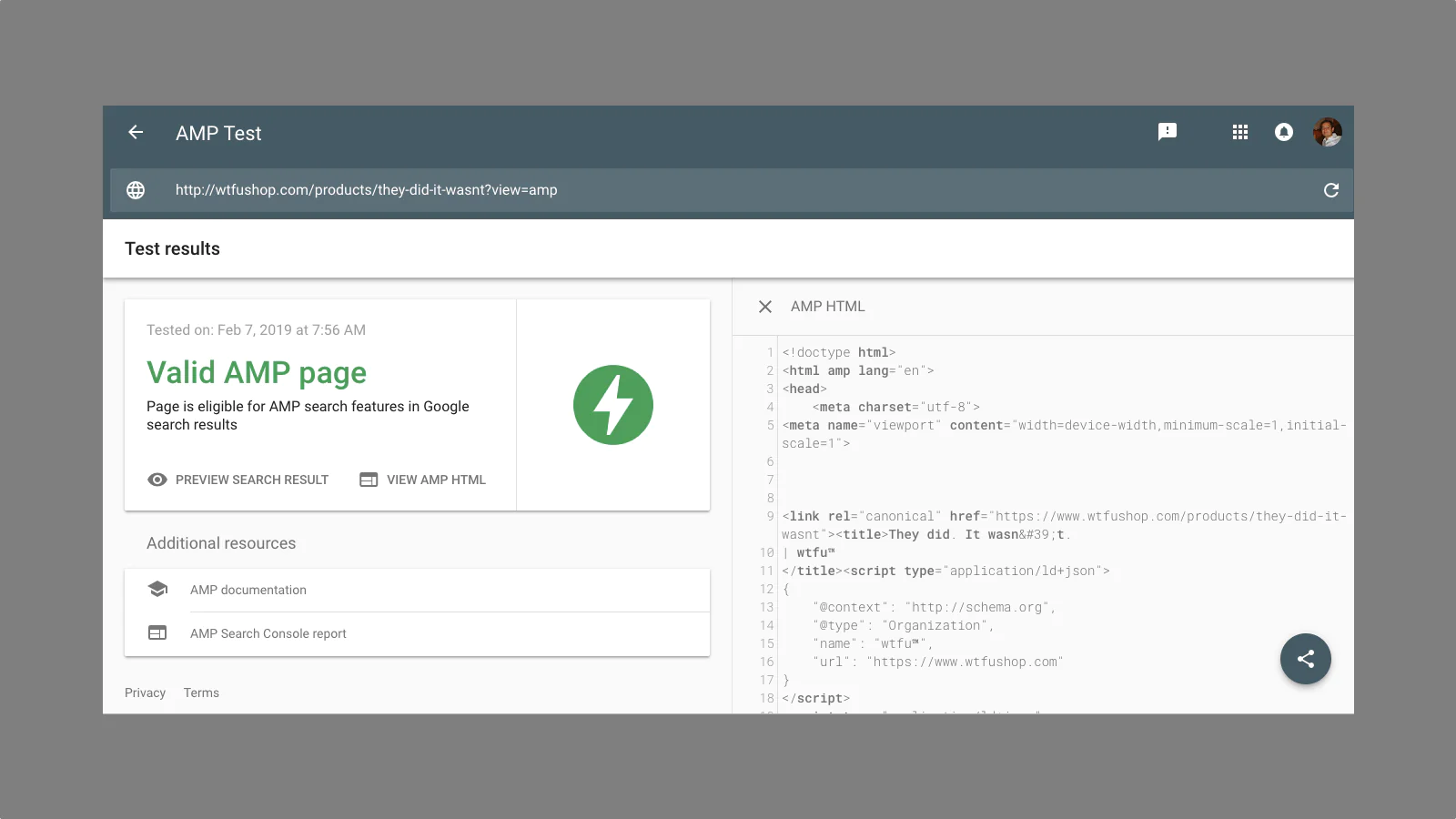Click the 'Valid AMP page' heading
The height and width of the screenshot is (819, 1456).
(x=257, y=372)
